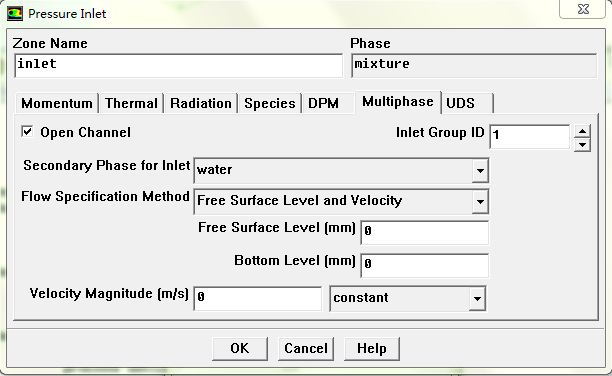Open Secondary Phase for Inlet dropdown
The image size is (612, 376).
pyautogui.click(x=480, y=170)
